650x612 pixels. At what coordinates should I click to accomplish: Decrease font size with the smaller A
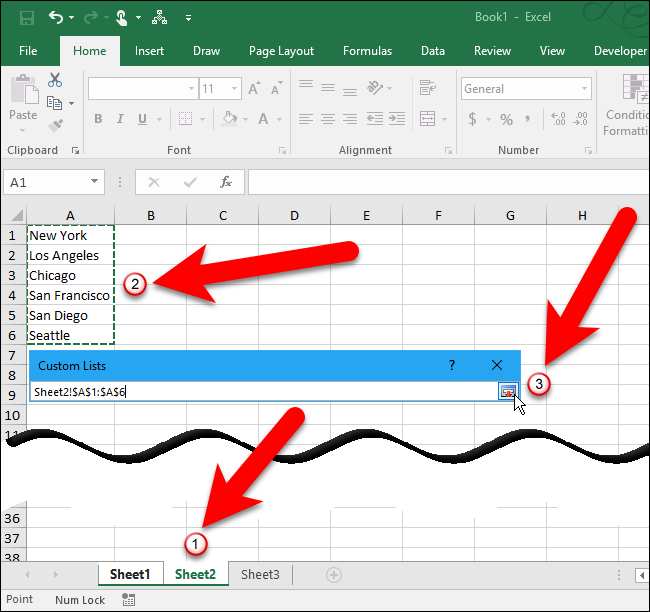[276, 88]
